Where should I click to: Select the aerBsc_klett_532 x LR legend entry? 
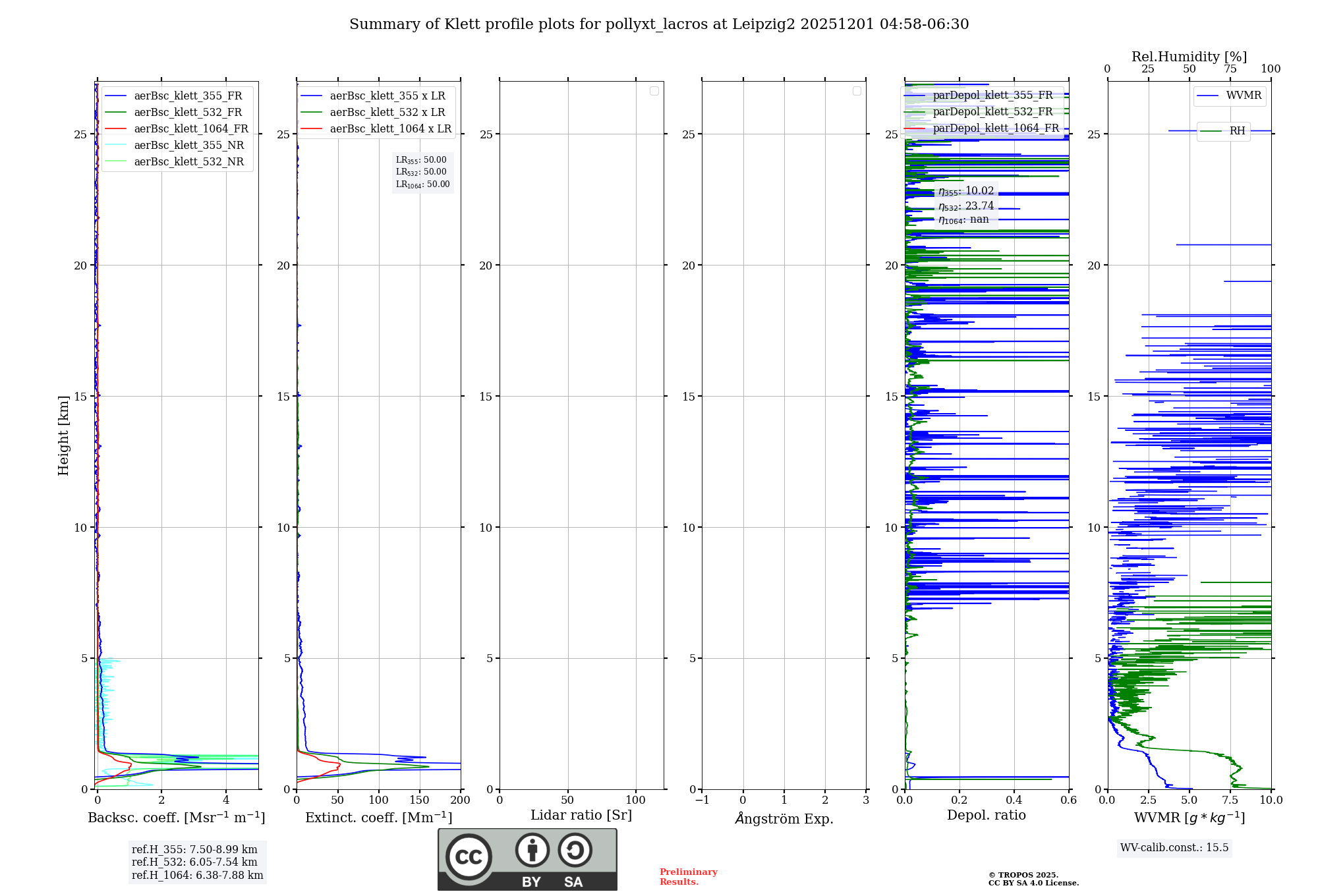tap(387, 113)
